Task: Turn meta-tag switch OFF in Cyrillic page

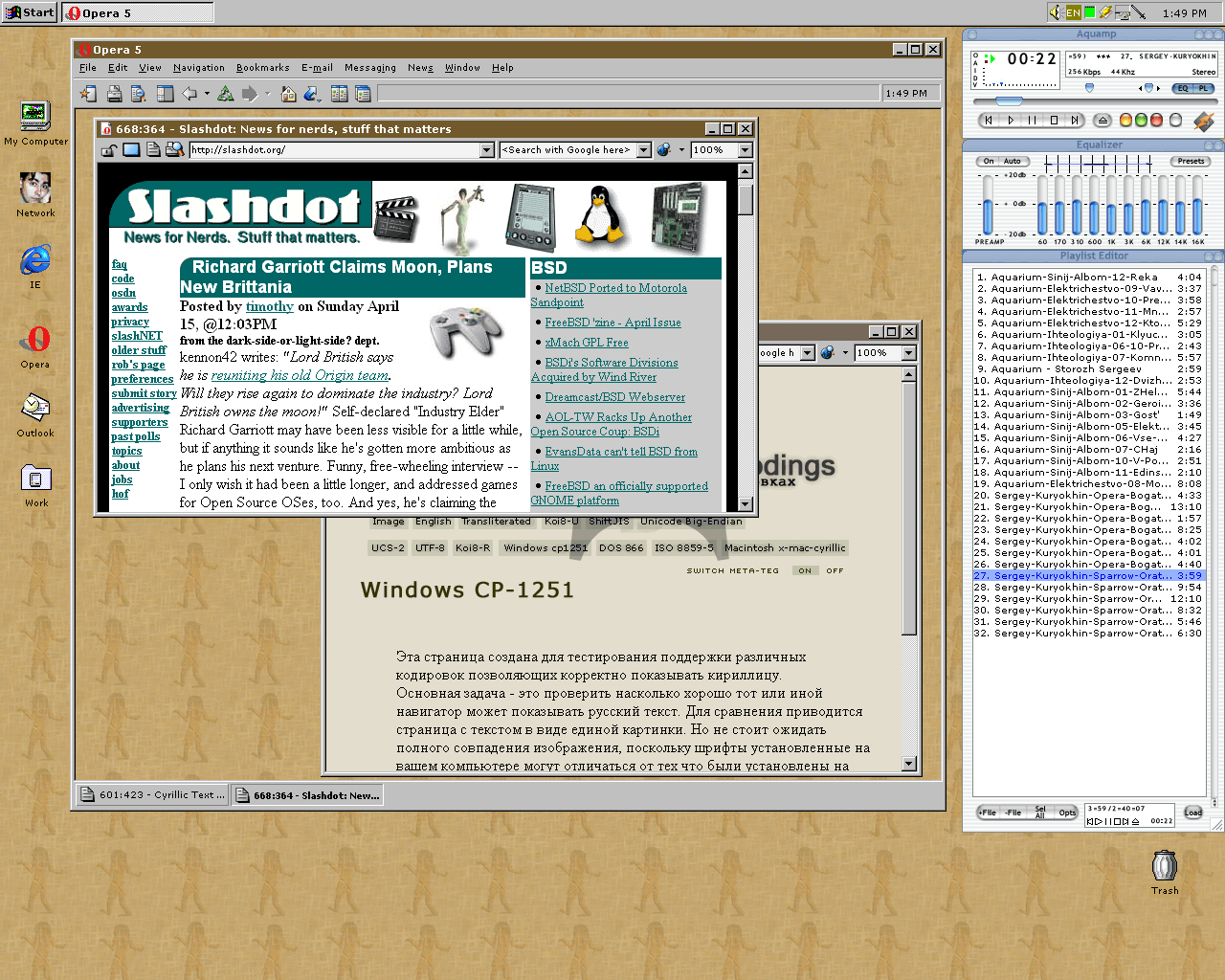Action: pyautogui.click(x=835, y=570)
